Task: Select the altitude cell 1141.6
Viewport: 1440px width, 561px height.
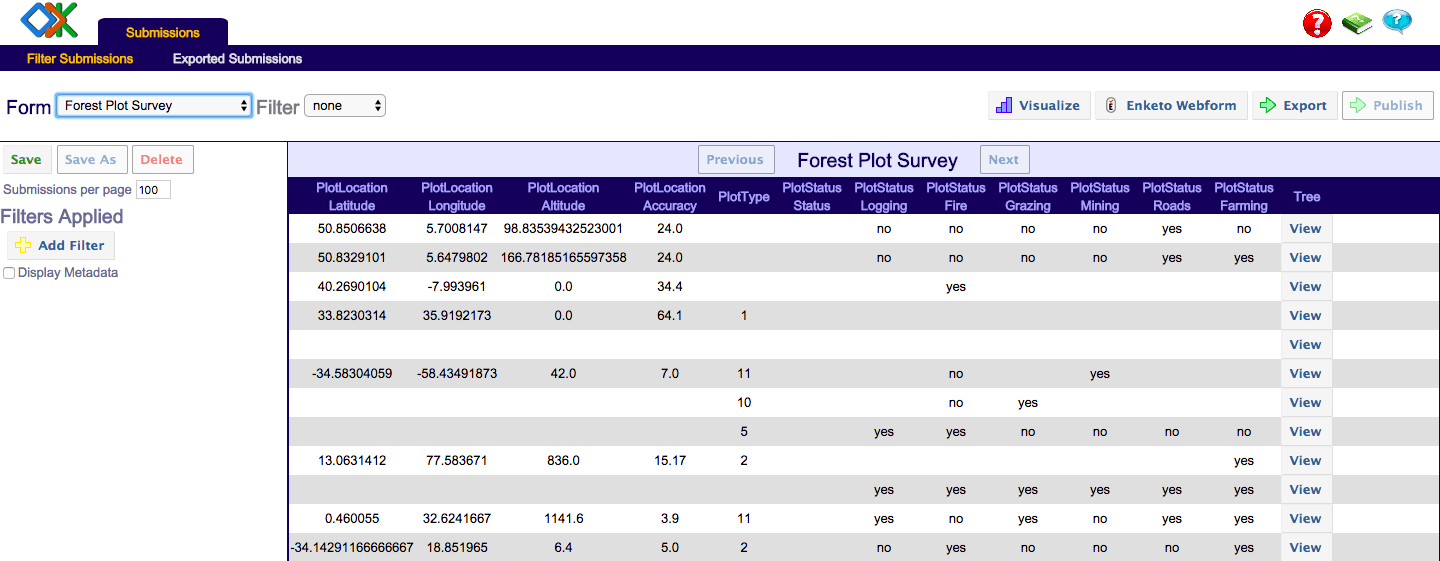Action: [x=563, y=519]
